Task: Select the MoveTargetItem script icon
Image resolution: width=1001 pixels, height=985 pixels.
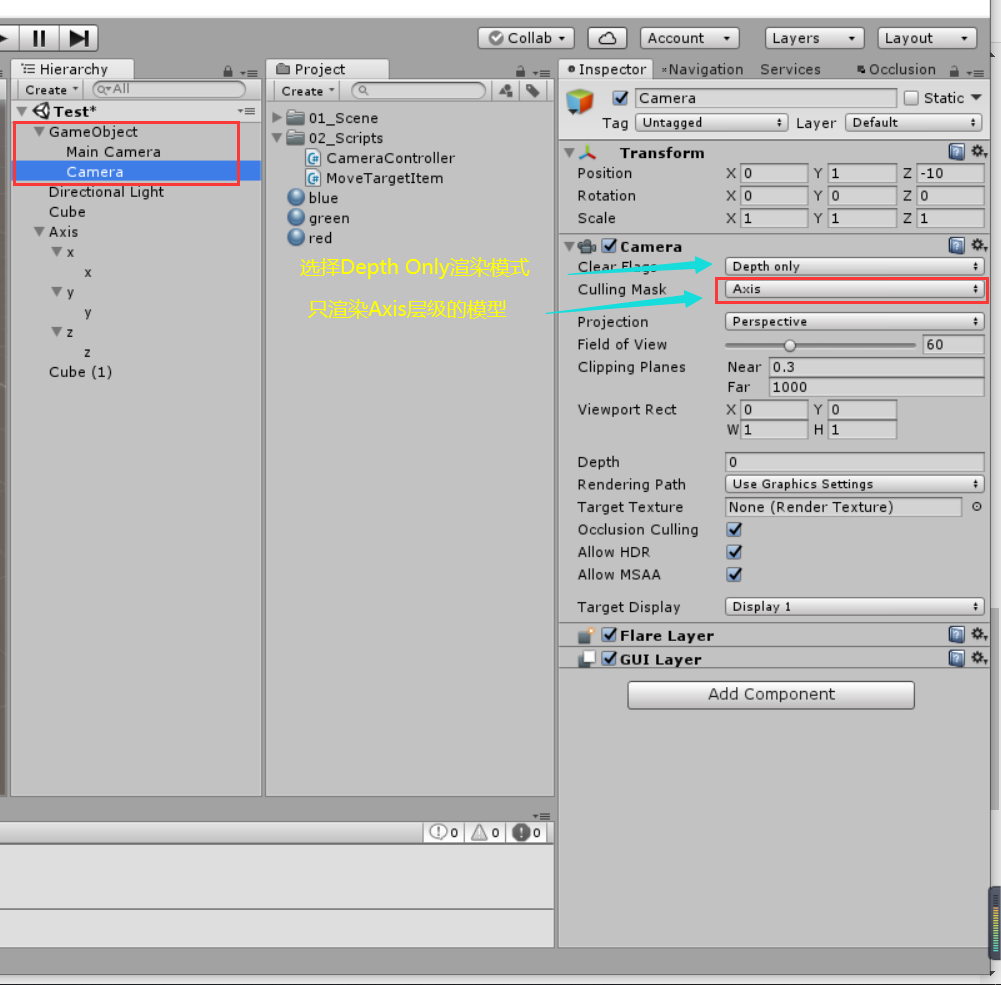Action: click(313, 178)
